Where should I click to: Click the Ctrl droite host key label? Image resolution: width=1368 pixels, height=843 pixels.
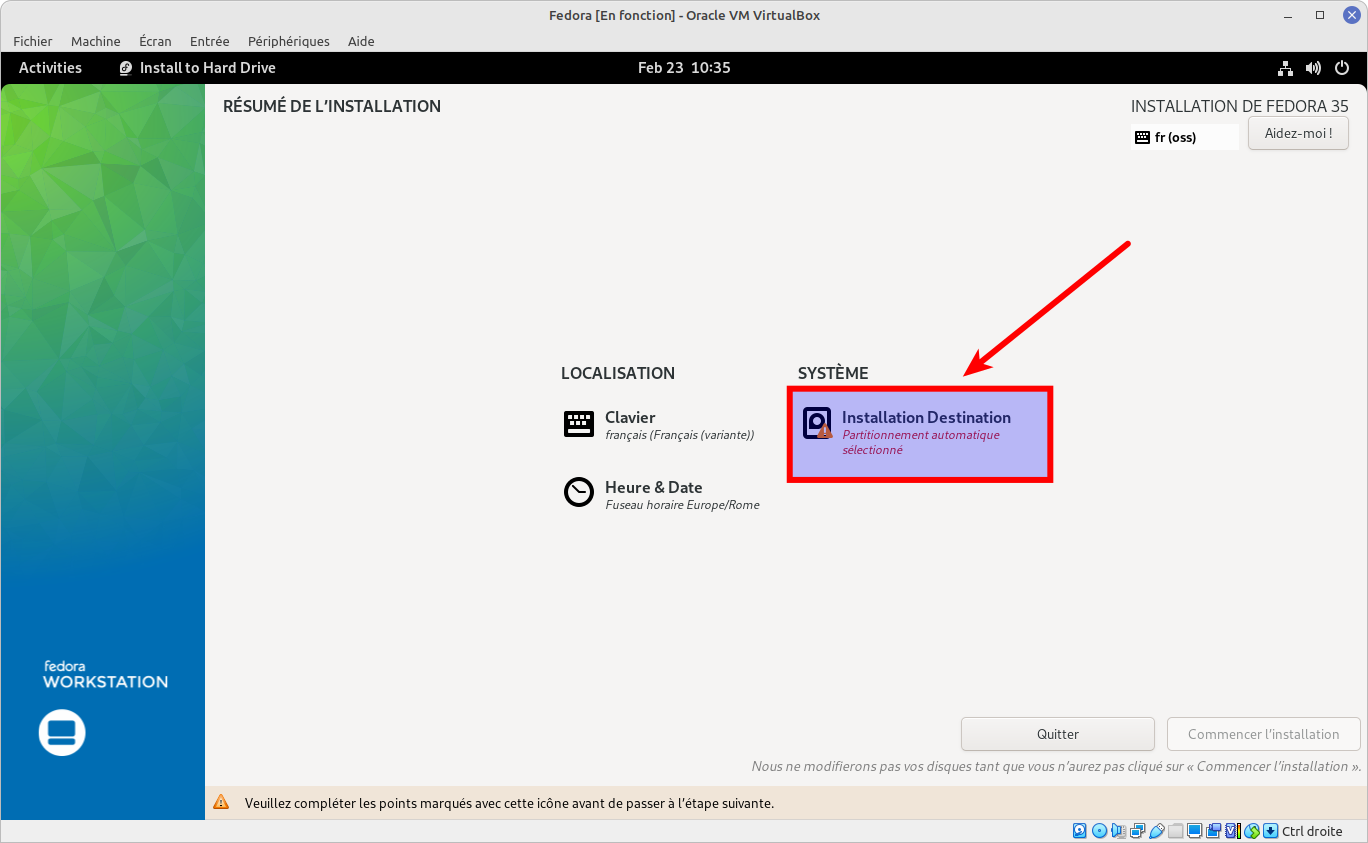tap(1312, 831)
